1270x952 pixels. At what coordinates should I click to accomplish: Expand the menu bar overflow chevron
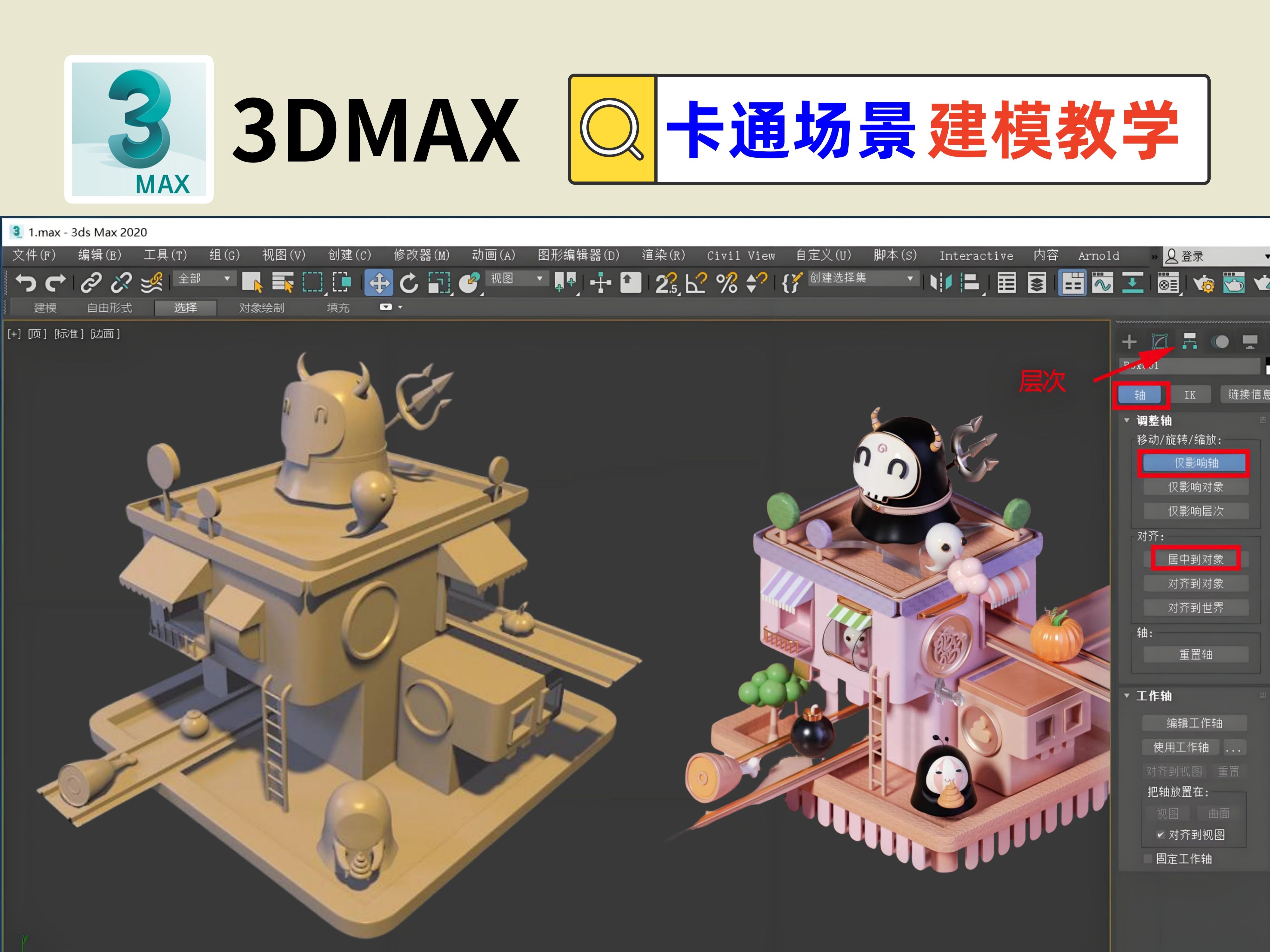click(x=1154, y=256)
